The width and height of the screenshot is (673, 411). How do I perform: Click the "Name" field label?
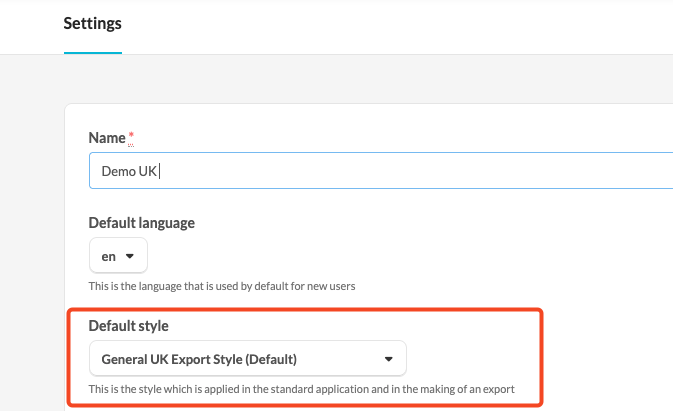[107, 137]
